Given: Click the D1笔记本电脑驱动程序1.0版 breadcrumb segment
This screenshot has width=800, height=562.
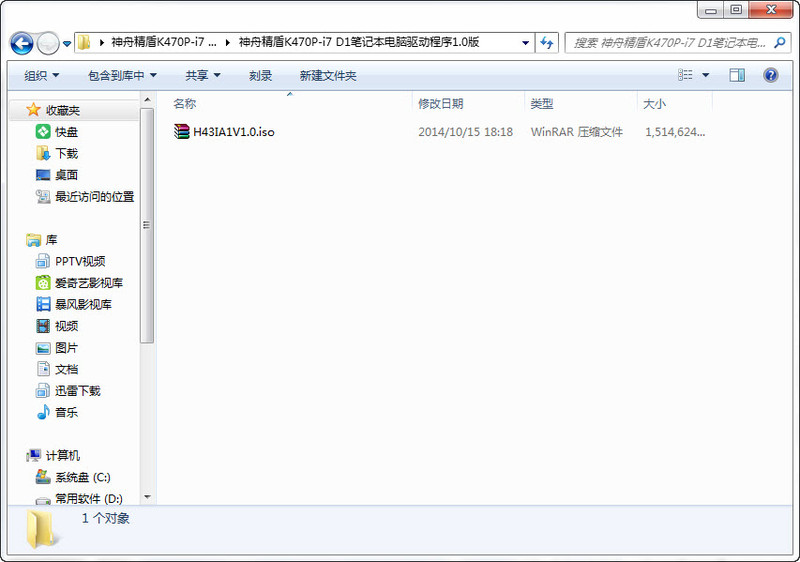Looking at the screenshot, I should [359, 42].
